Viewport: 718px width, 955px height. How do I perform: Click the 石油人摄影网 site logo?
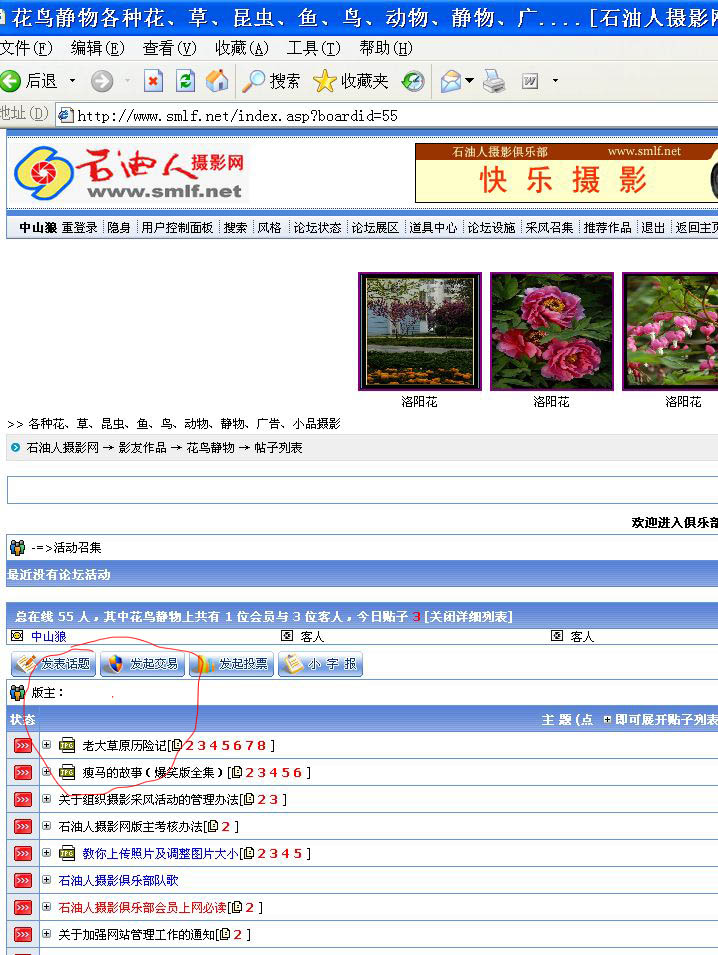point(130,173)
